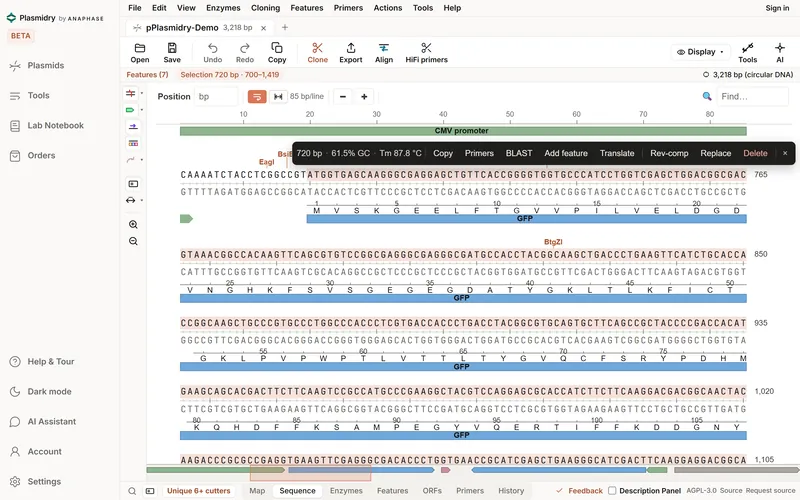Screen dimensions: 800x500
Task: Click the CMV promoter feature bar
Action: 463,131
